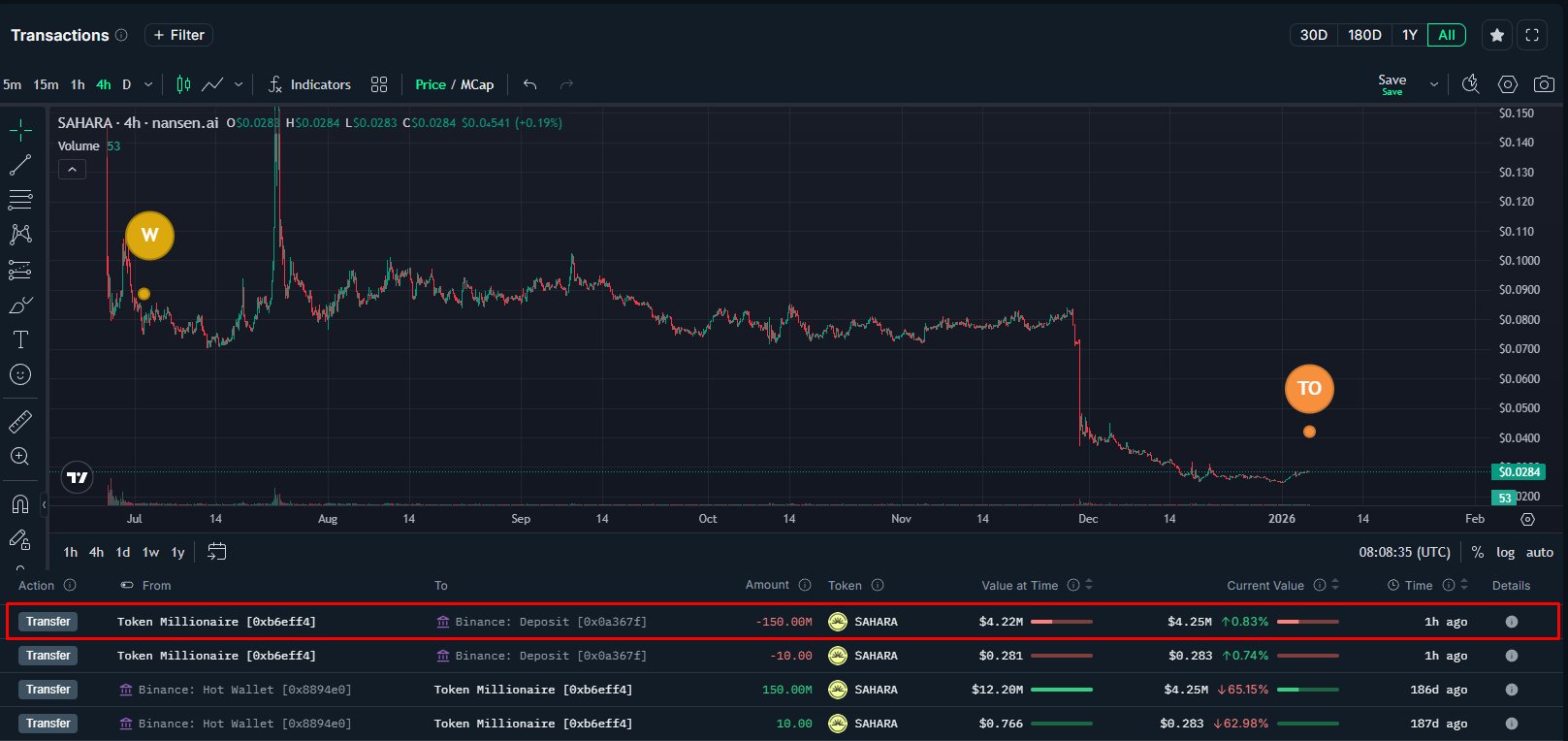Click the star favorite button
The image size is (1568, 741).
[x=1497, y=35]
